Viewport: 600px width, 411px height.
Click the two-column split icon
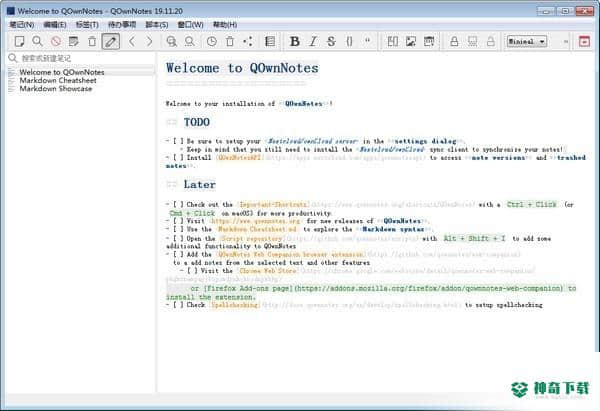click(x=393, y=41)
